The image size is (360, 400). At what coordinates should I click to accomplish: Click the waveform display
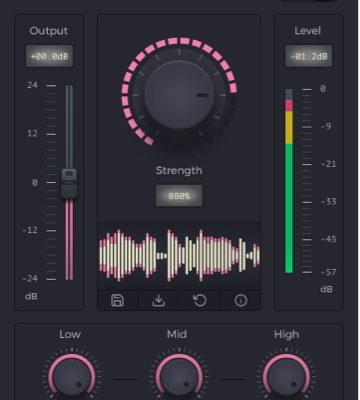179,255
